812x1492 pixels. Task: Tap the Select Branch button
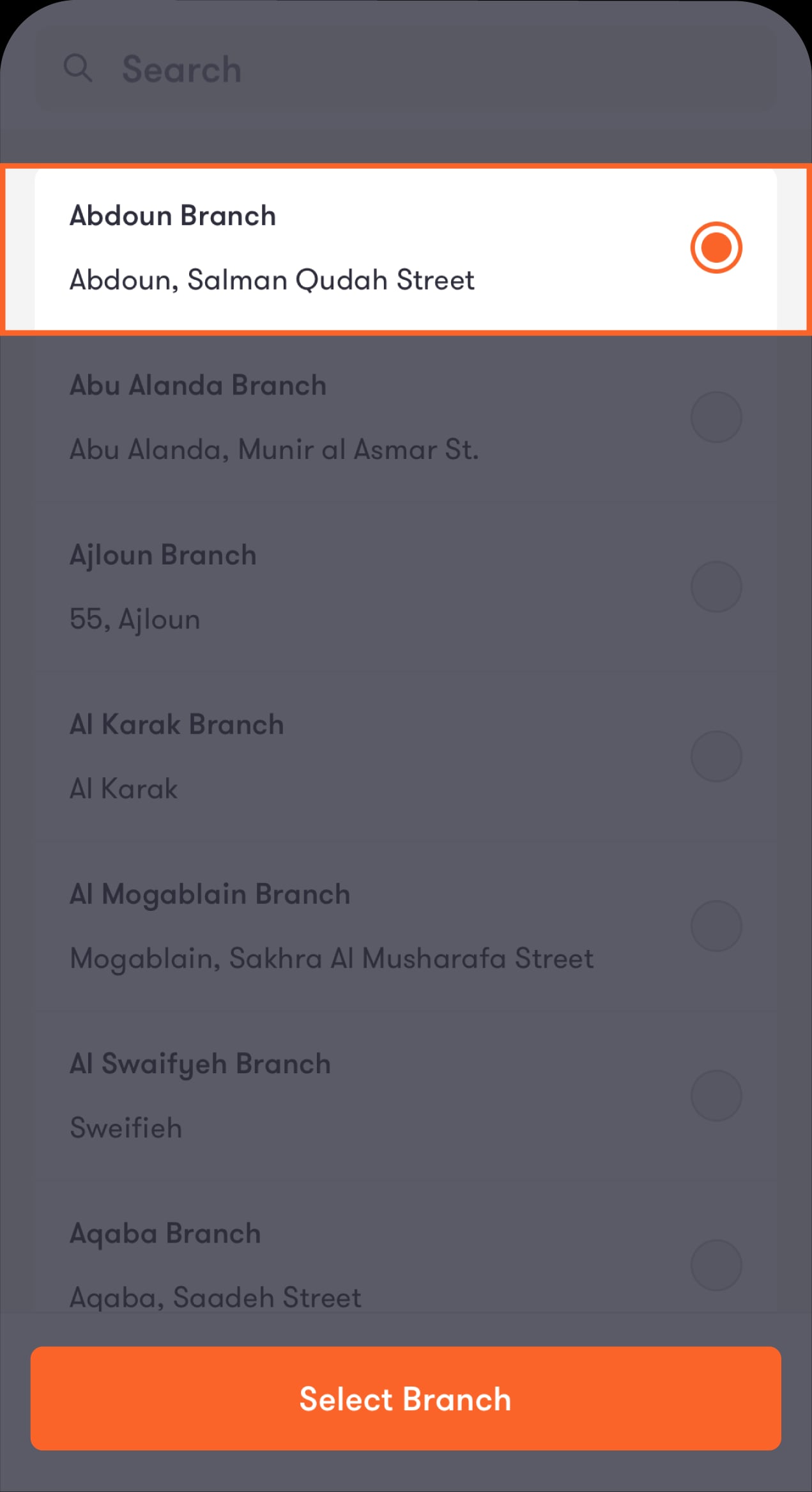(406, 1399)
